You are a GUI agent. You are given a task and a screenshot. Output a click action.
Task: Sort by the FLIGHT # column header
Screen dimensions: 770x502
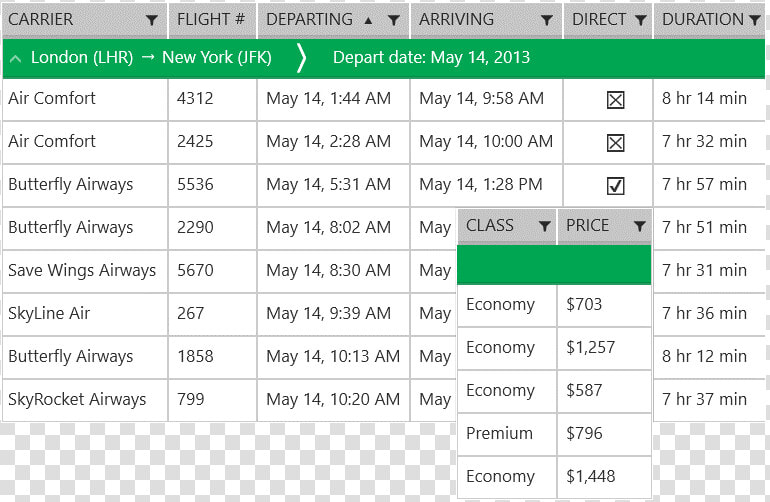tap(211, 19)
